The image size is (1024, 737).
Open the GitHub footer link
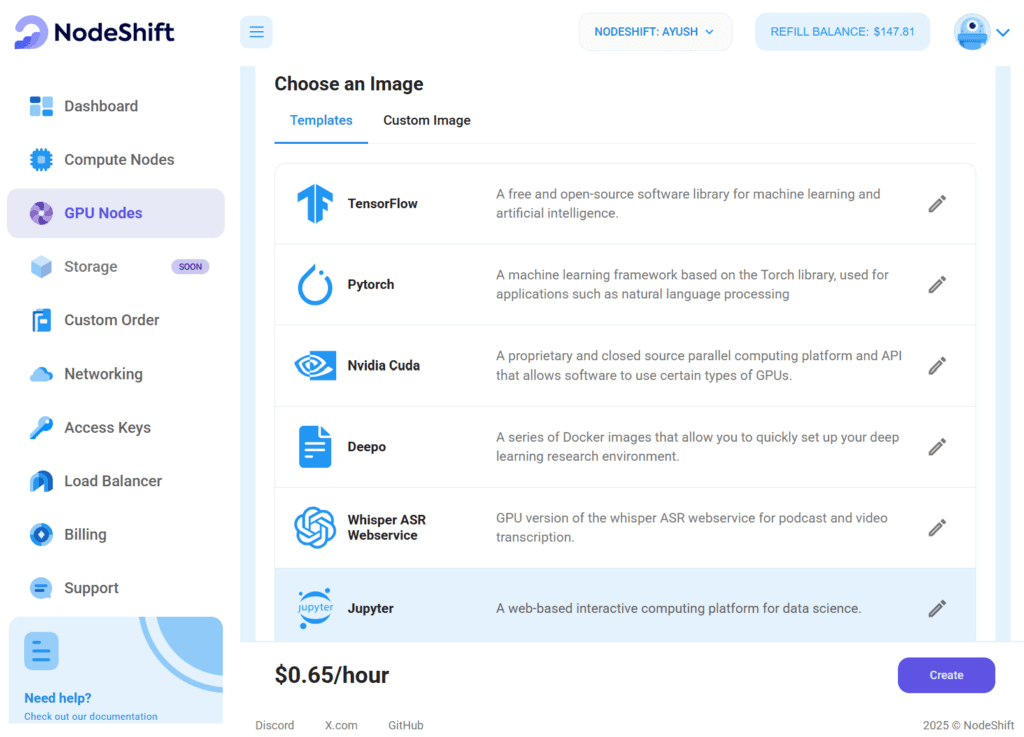coord(406,725)
